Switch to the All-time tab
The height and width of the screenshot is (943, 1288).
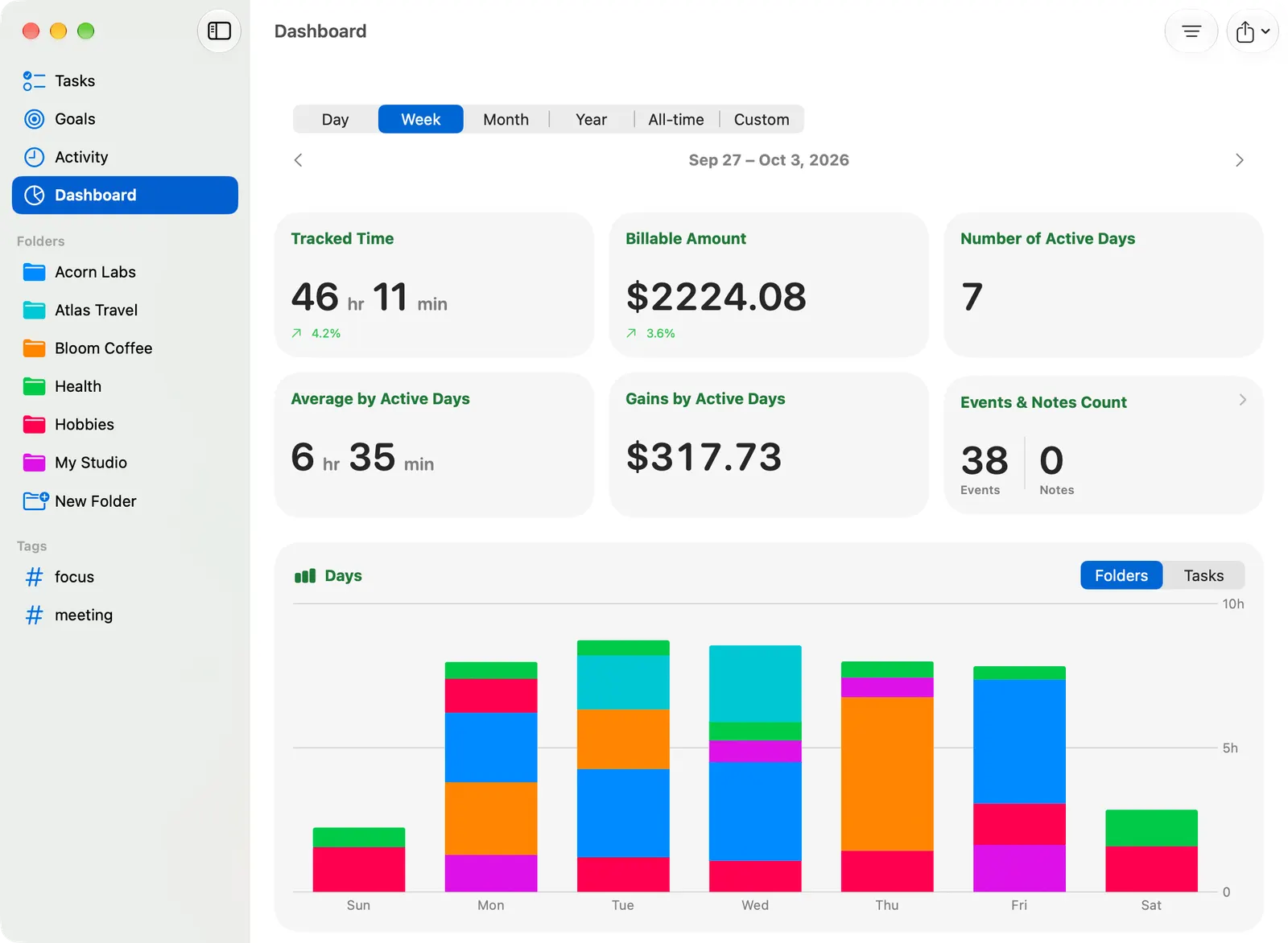pos(676,119)
